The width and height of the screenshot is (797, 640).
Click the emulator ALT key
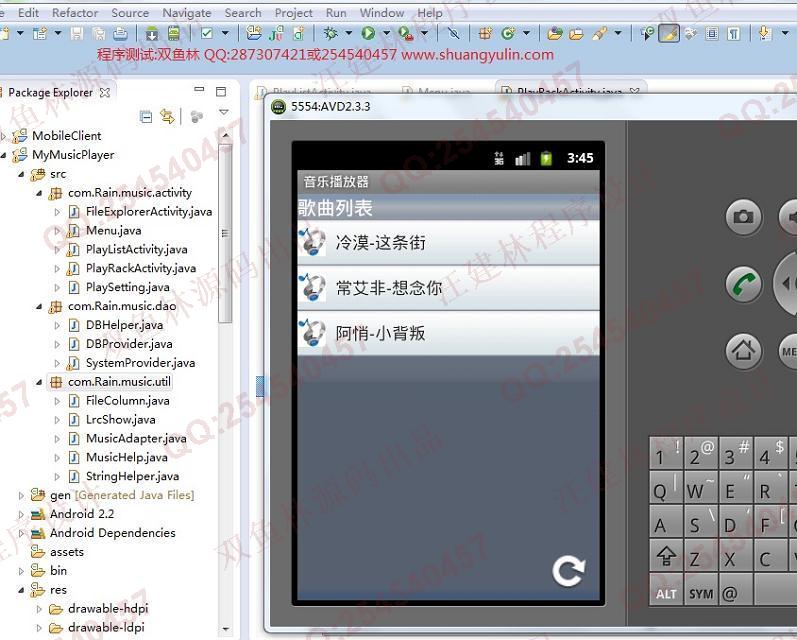tap(666, 590)
